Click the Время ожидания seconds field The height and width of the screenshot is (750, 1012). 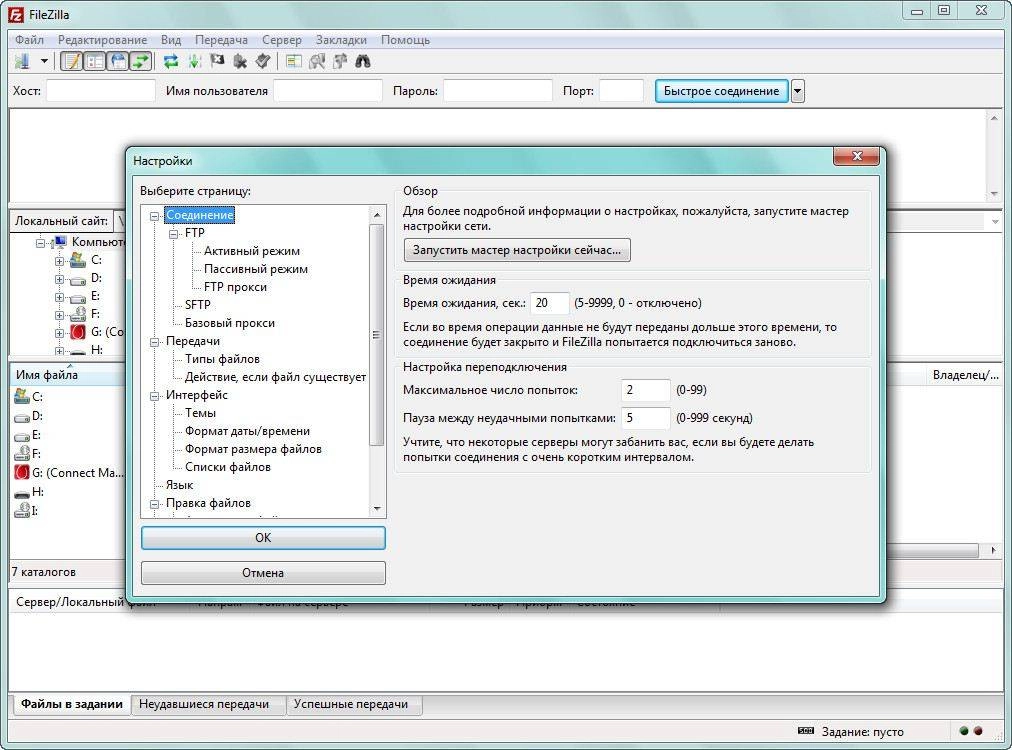click(550, 303)
